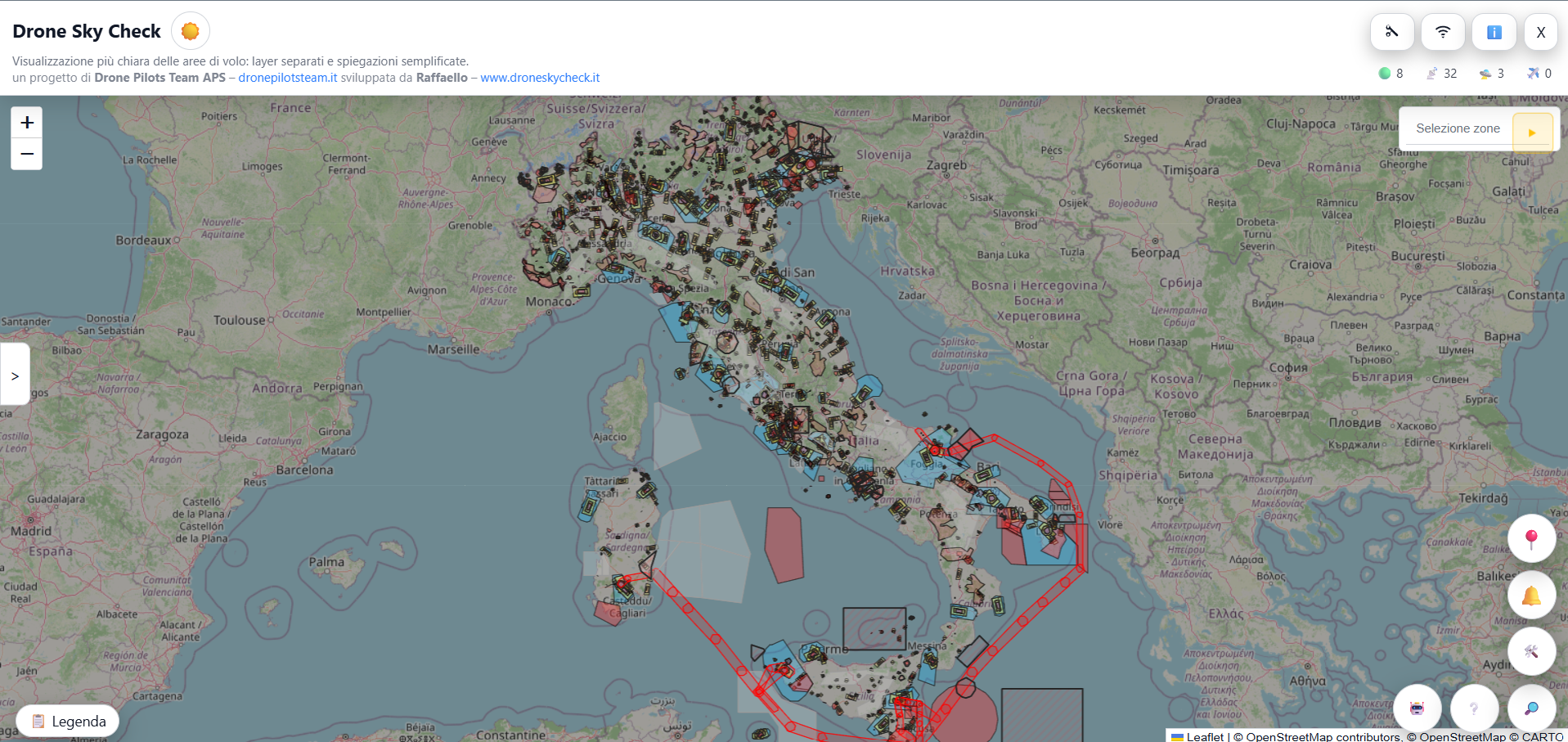Zoom out the map with minus button
This screenshot has height=742, width=1568.
click(27, 154)
